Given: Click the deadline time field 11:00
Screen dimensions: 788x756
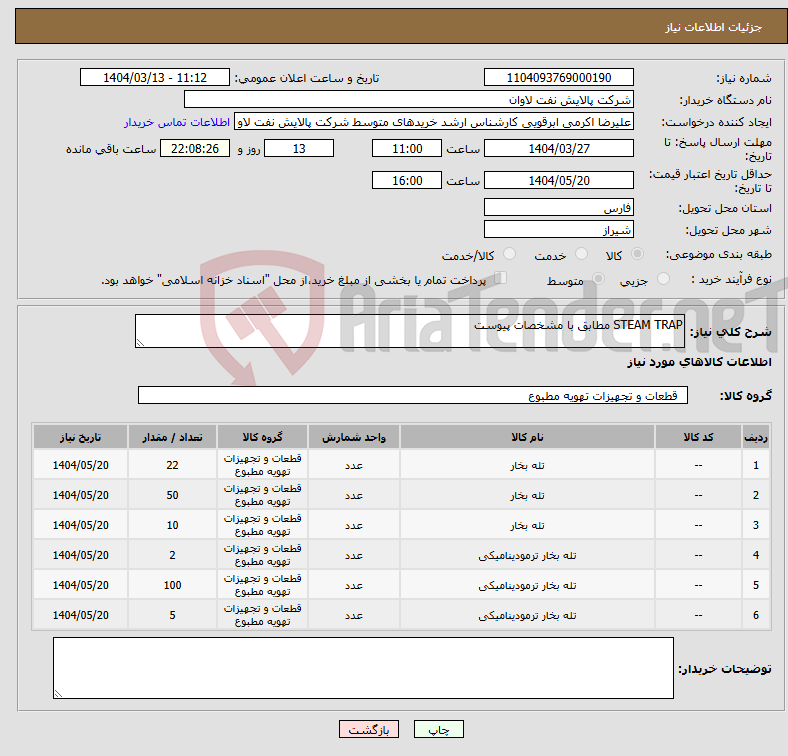Looking at the screenshot, I should tap(407, 148).
